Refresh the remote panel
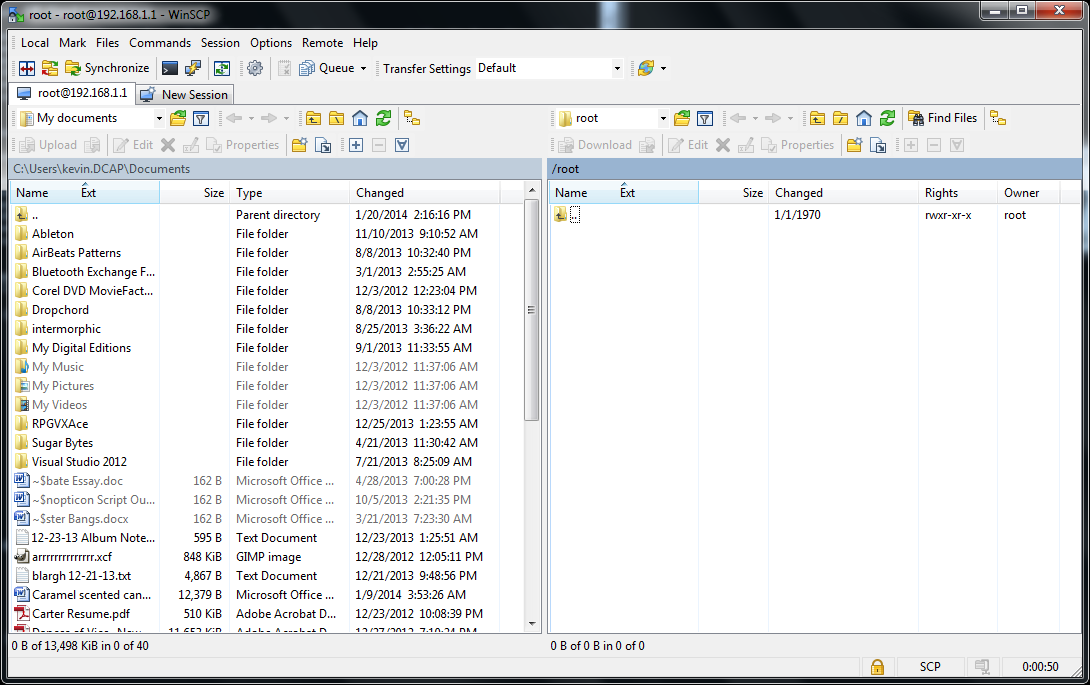Screen dimensions: 1090x685 (887, 118)
